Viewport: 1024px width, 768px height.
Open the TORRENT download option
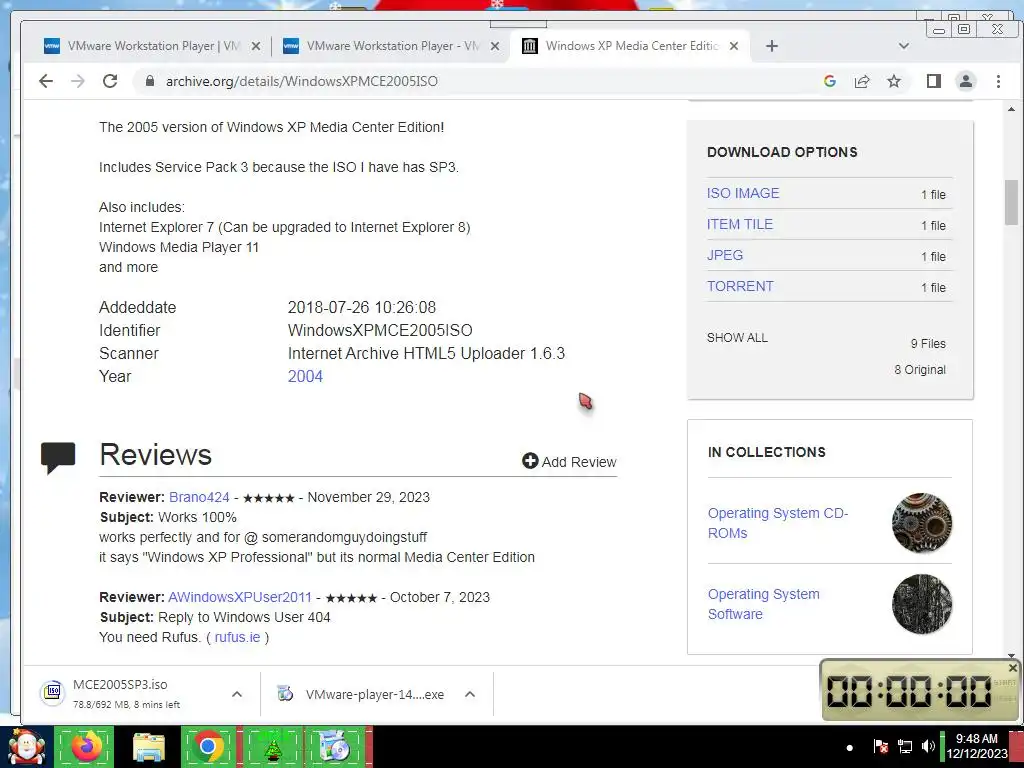740,286
